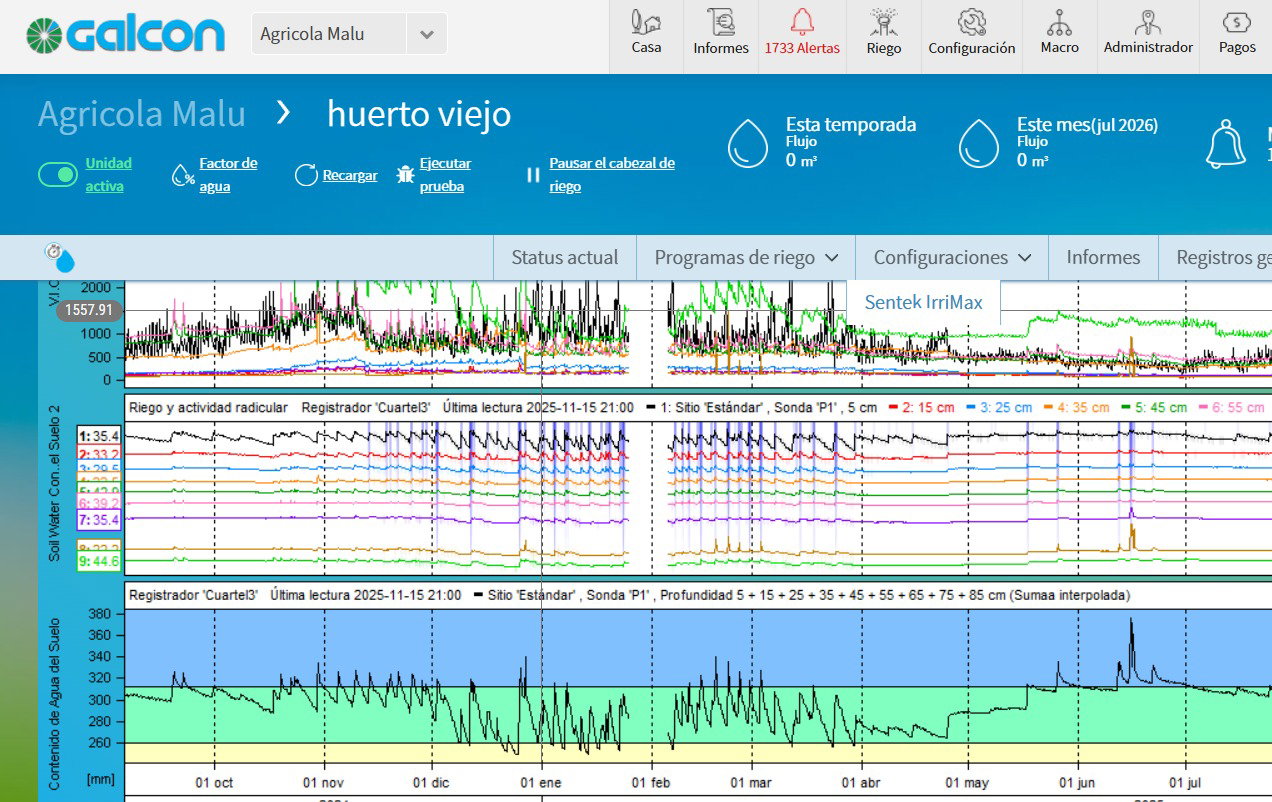Select the Sentek IrriMax menu entry
Screen dimensions: 1272x802
(924, 302)
